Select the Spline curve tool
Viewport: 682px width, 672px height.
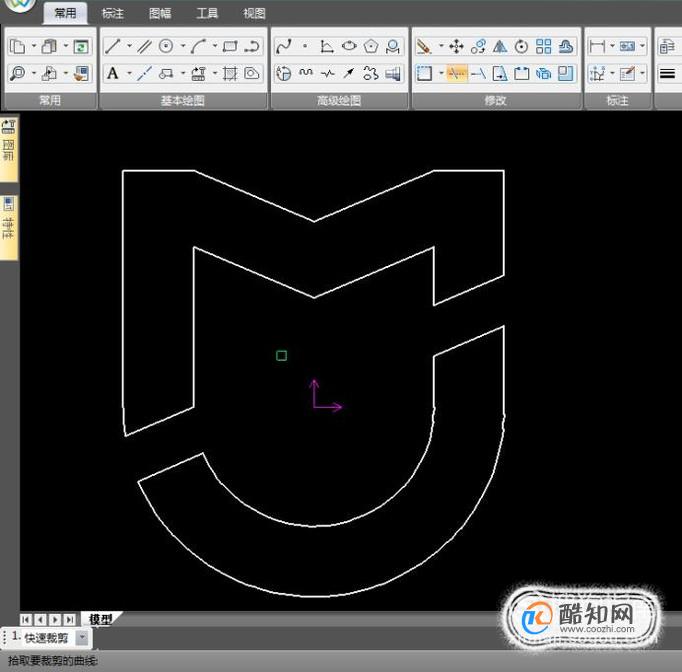[284, 46]
